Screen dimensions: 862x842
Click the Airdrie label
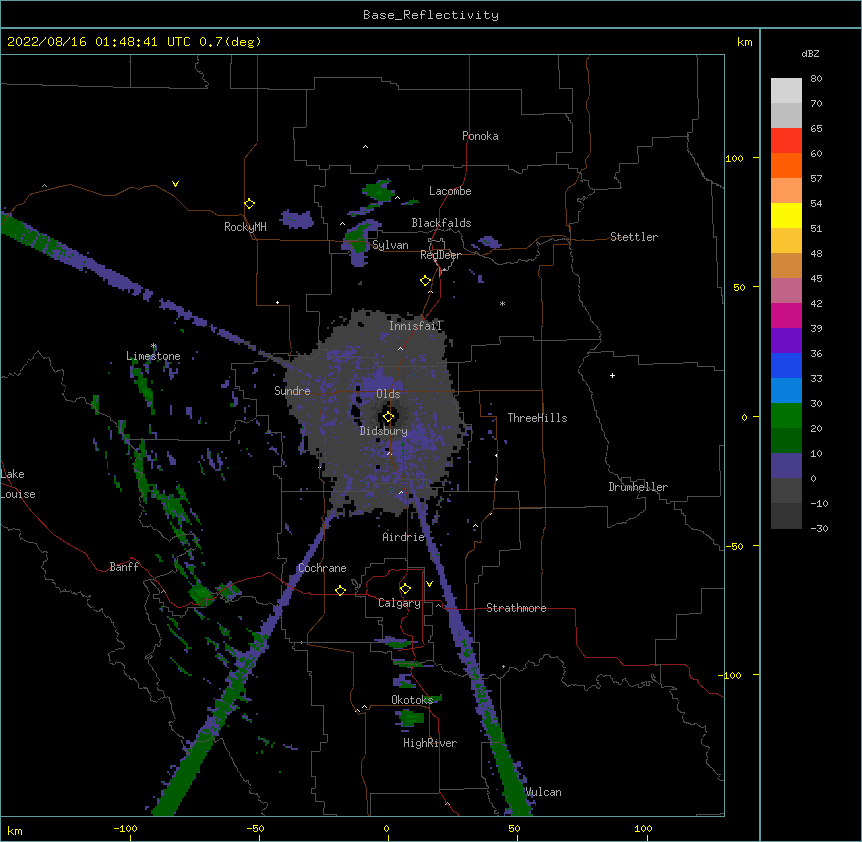[403, 537]
